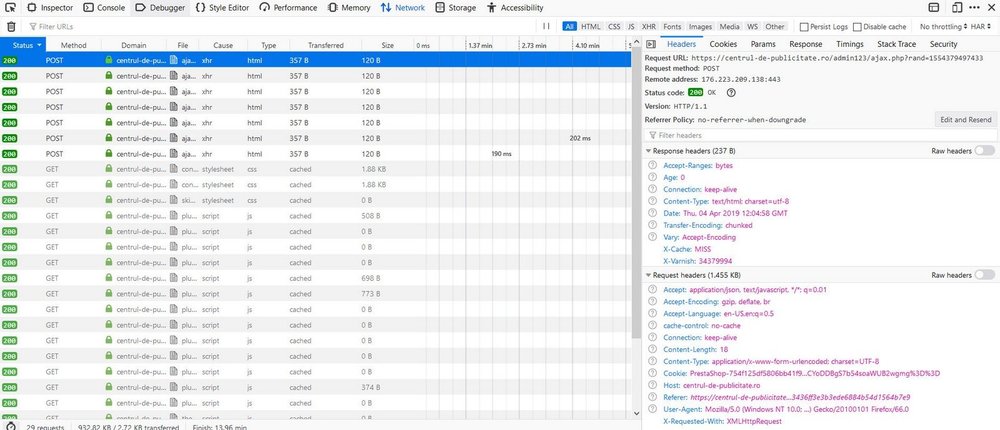Open devtools more options menu
The width and height of the screenshot is (1000, 430).
[974, 8]
